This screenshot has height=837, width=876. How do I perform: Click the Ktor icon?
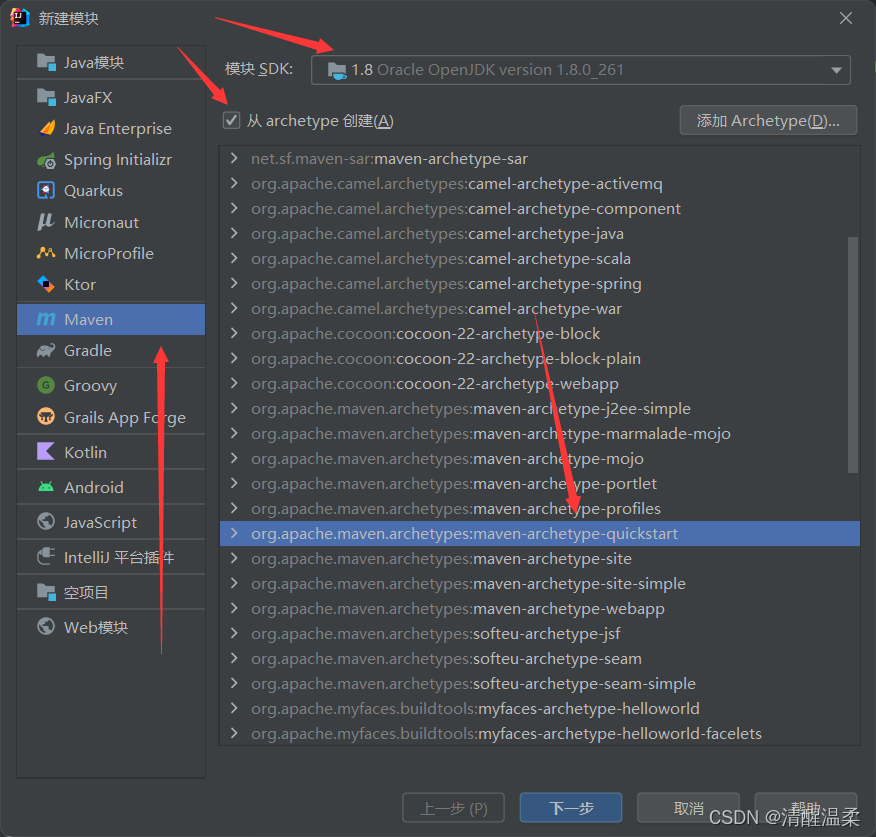[x=46, y=284]
